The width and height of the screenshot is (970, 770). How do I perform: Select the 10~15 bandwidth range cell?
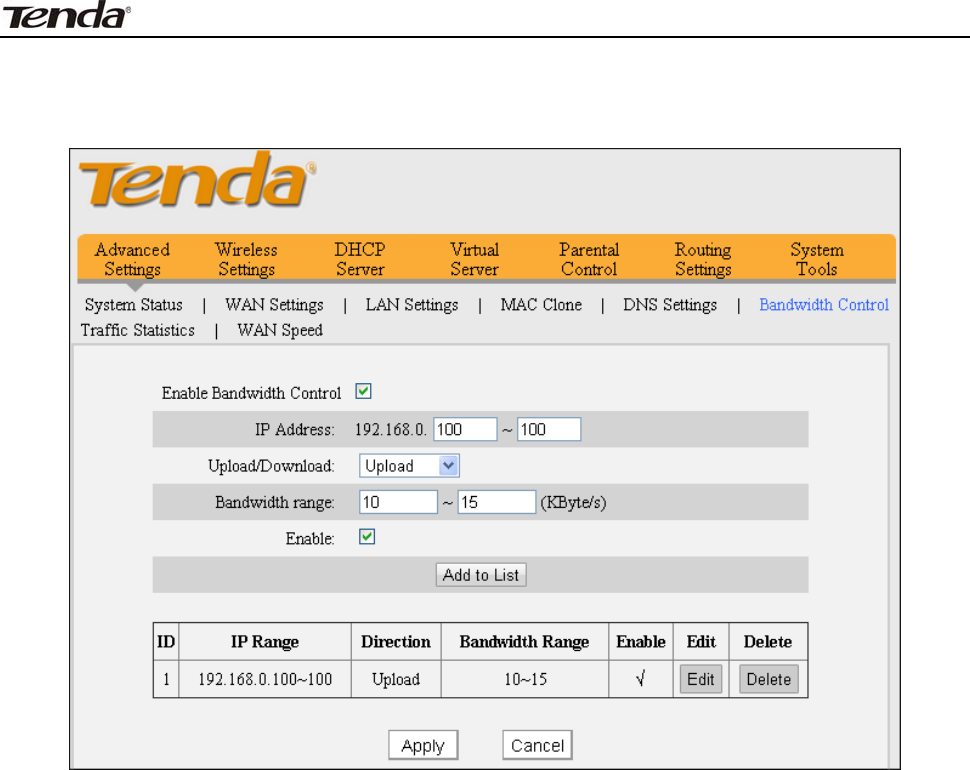525,679
